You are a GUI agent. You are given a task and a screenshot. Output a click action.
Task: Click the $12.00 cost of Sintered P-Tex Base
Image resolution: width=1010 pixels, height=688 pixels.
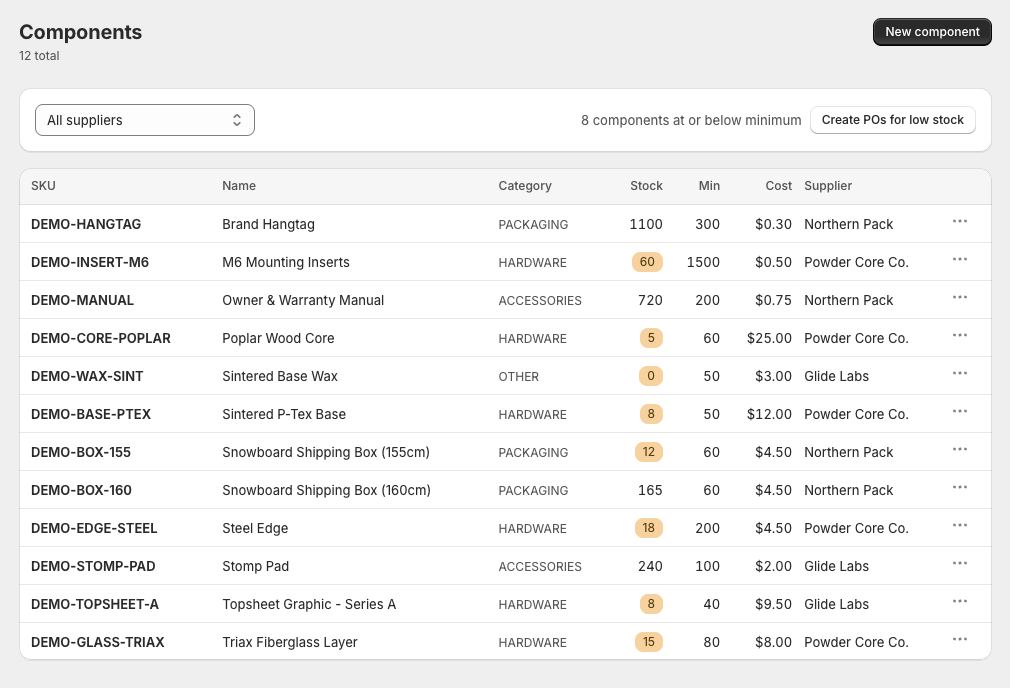769,414
